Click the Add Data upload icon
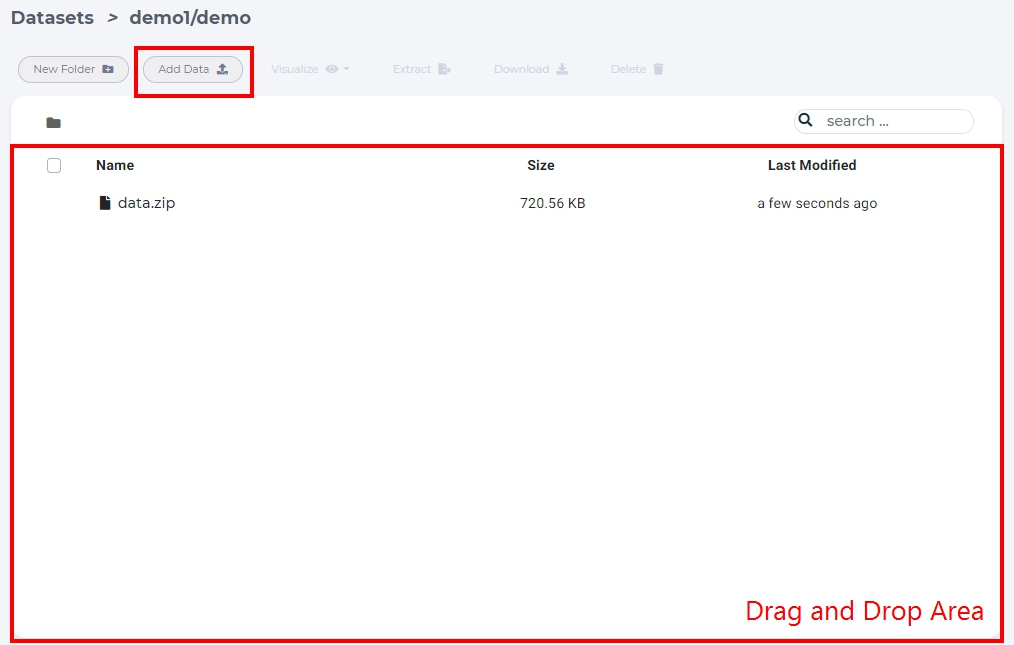 click(x=222, y=69)
